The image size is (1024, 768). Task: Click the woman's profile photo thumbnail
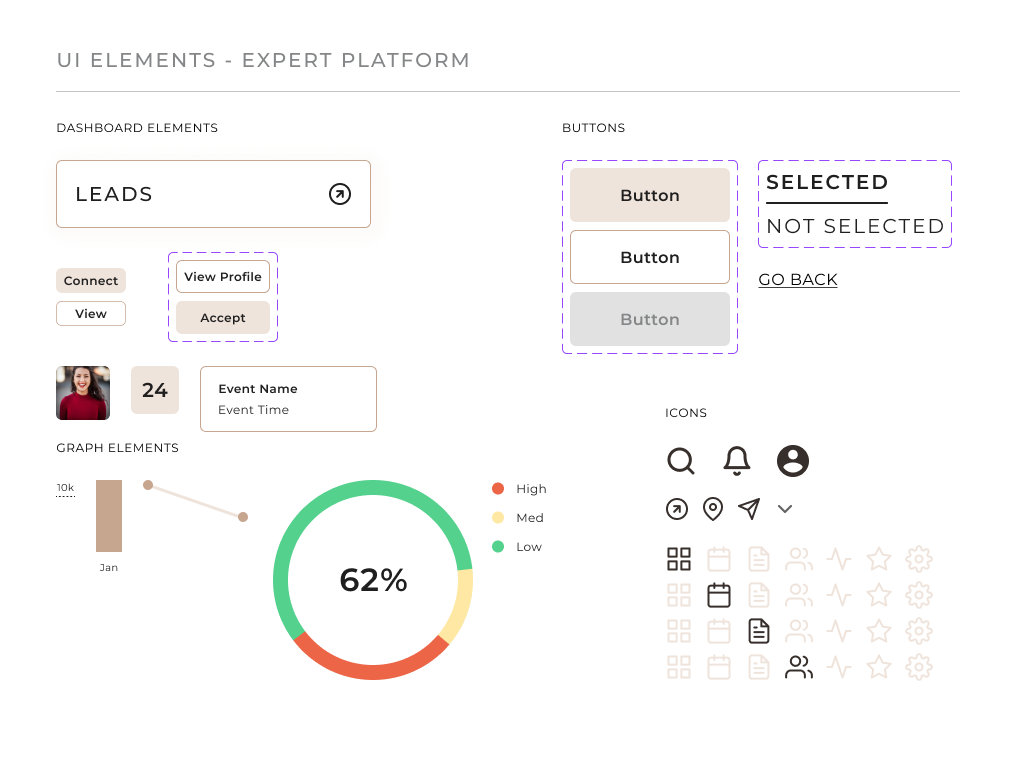point(82,390)
